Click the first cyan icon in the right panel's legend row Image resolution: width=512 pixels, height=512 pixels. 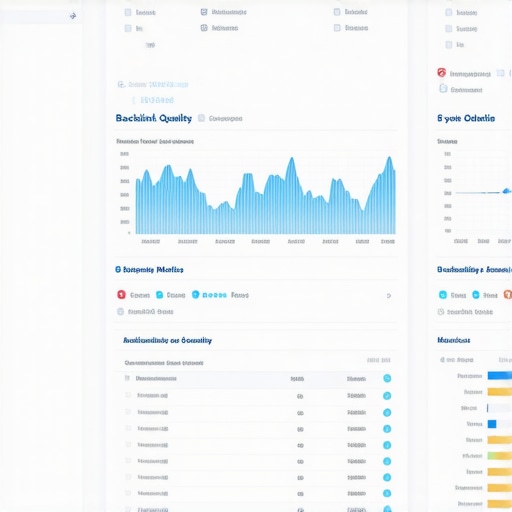pyautogui.click(x=443, y=295)
